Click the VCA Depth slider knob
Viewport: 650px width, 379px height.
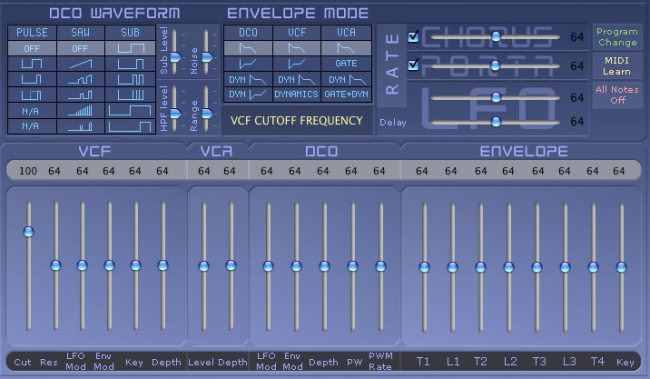[x=231, y=265]
